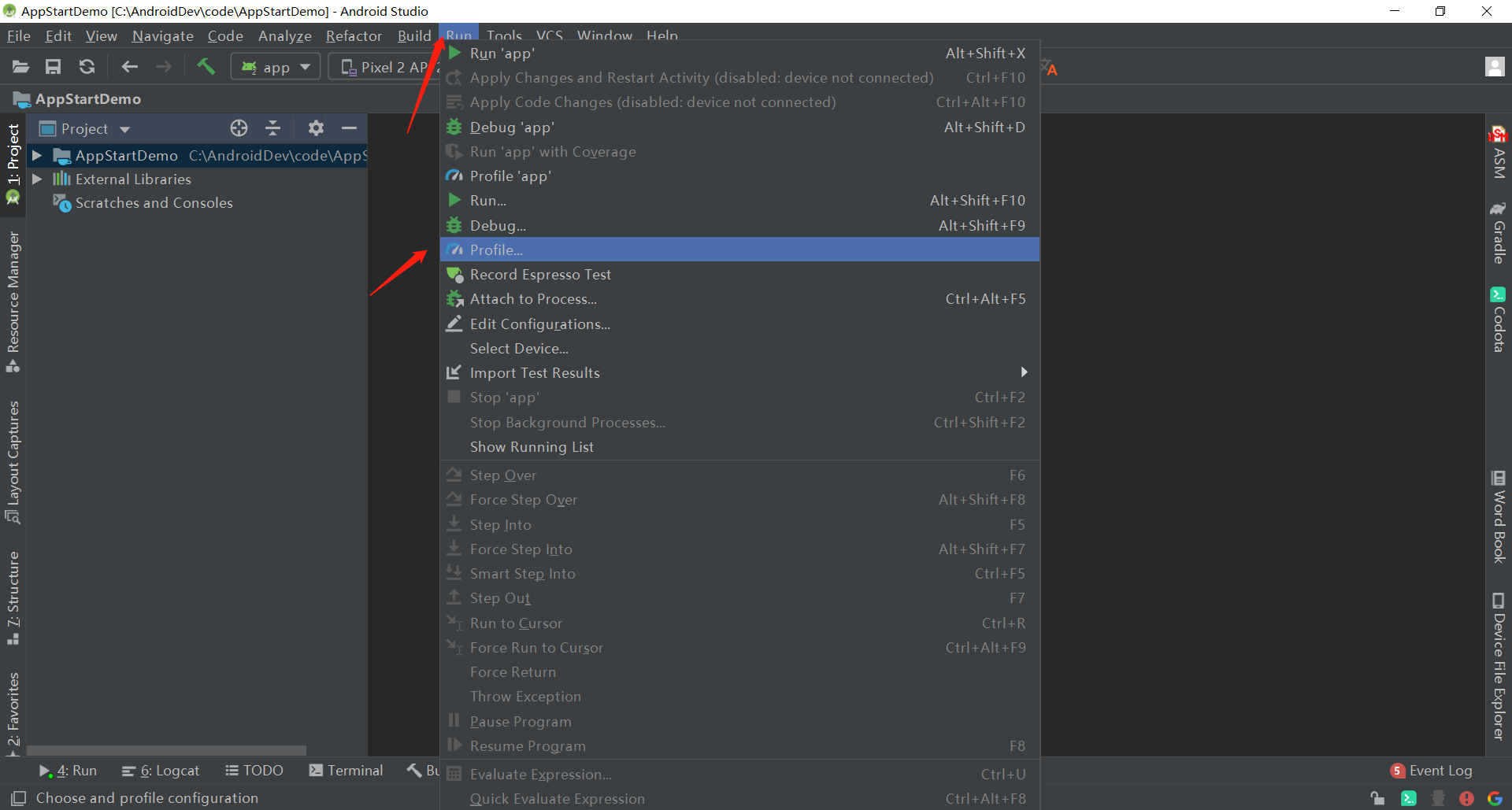Screen dimensions: 1512x810
Task: Click the Collapse All icon in Project panel
Action: point(272,128)
